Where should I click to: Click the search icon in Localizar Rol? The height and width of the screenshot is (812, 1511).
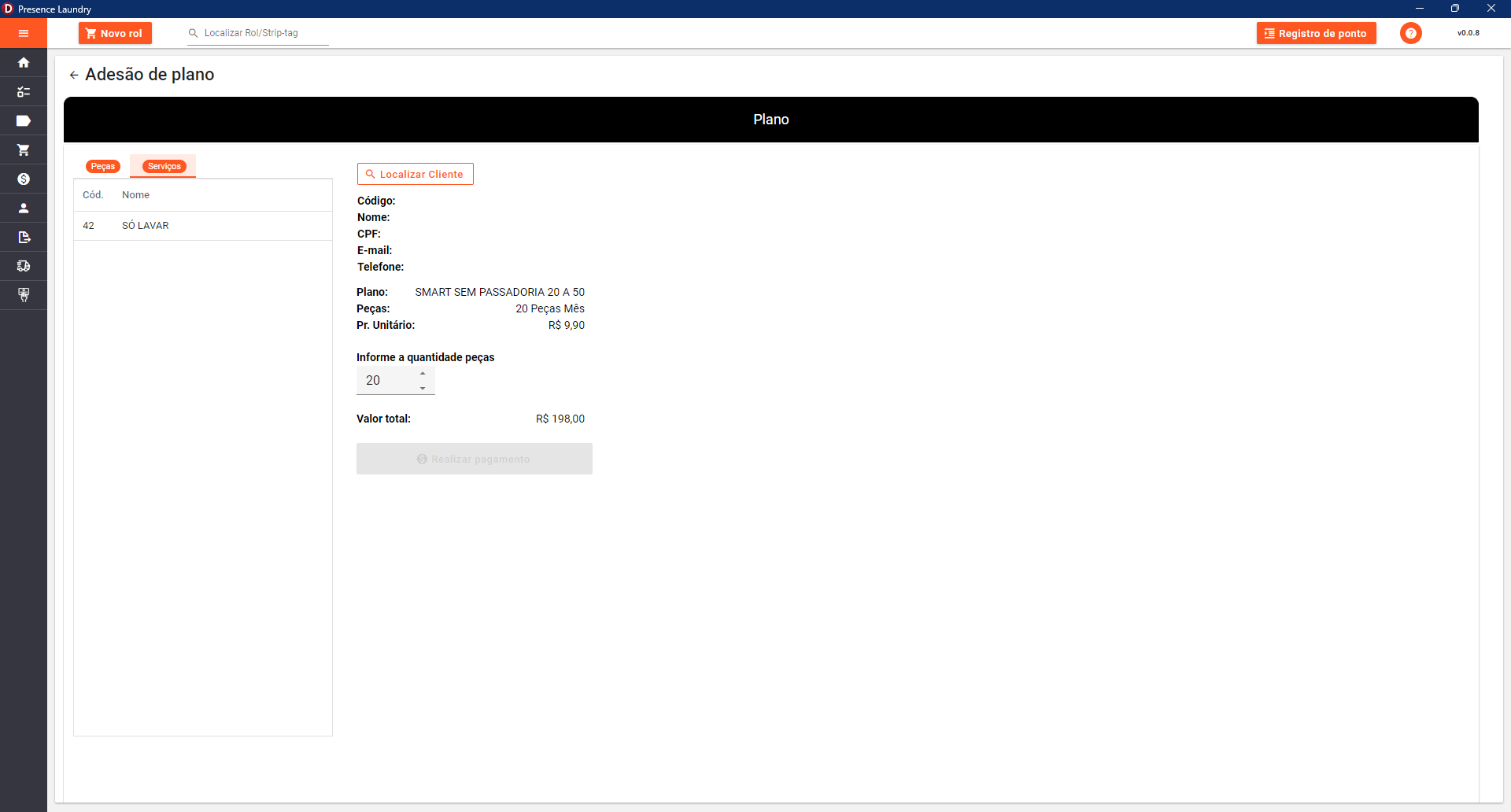tap(193, 33)
